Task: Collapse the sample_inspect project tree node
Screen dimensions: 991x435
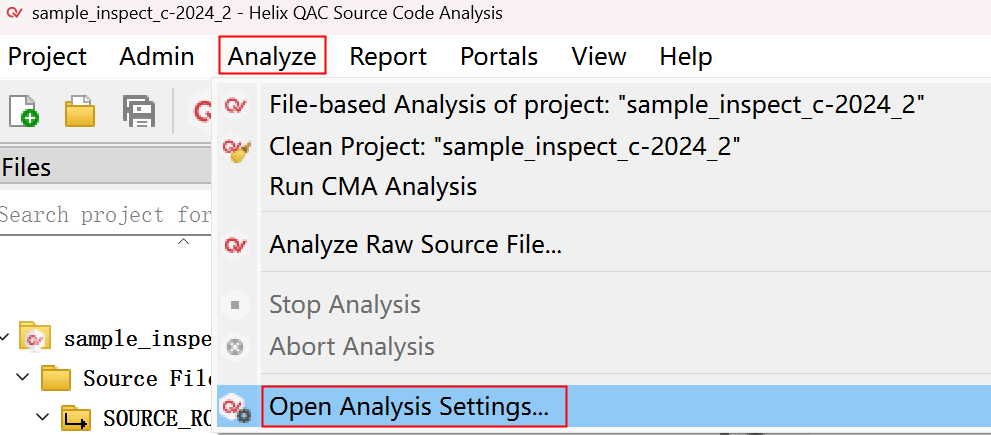Action: pyautogui.click(x=7, y=338)
